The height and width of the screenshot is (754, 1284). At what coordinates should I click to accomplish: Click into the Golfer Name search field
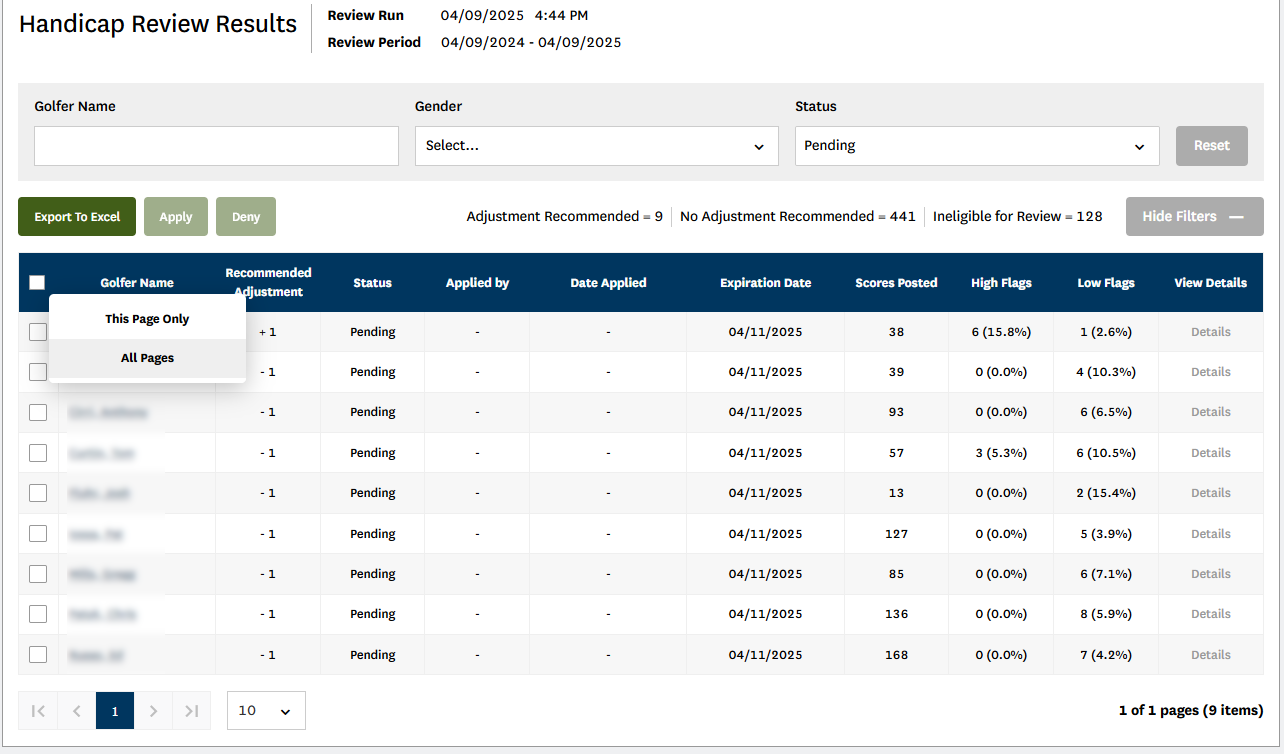216,146
